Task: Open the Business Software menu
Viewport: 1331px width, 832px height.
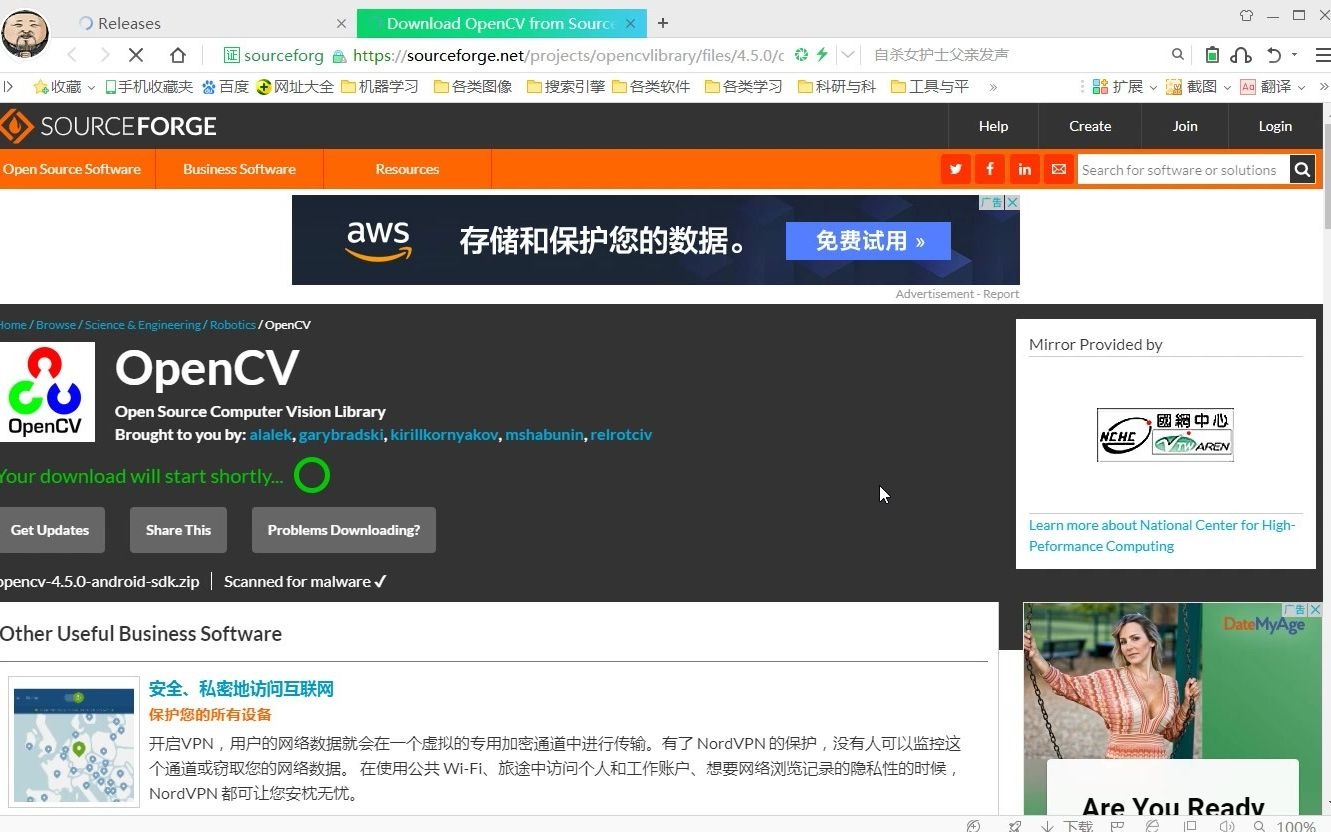Action: click(239, 169)
